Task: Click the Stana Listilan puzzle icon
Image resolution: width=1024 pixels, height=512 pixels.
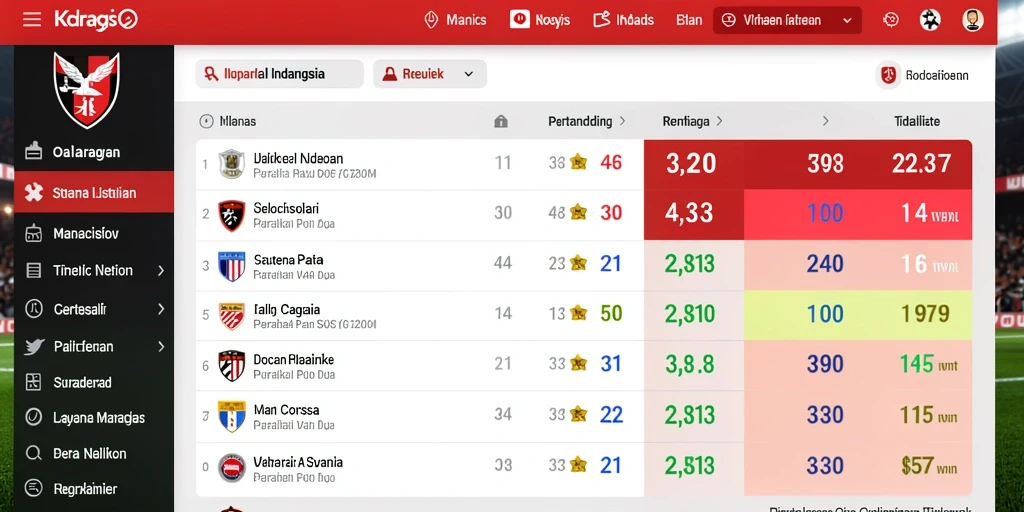Action: coord(33,193)
